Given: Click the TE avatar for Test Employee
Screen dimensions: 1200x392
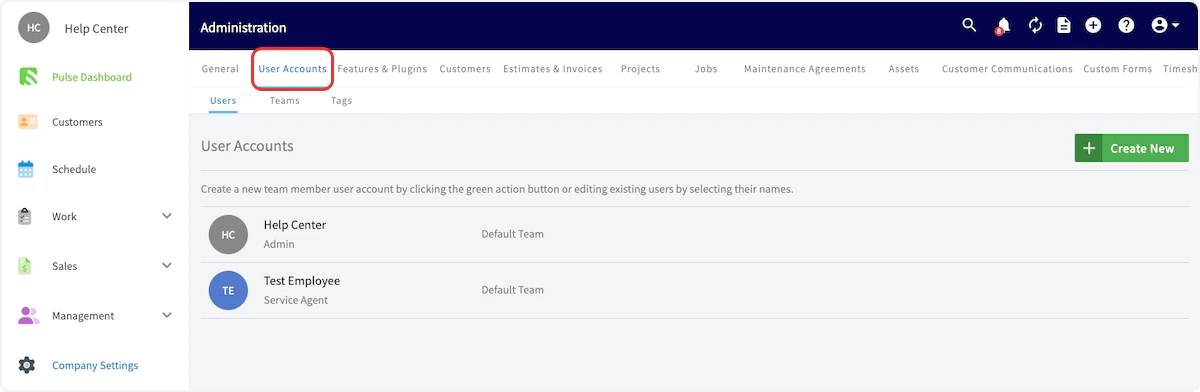Looking at the screenshot, I should click(x=228, y=290).
